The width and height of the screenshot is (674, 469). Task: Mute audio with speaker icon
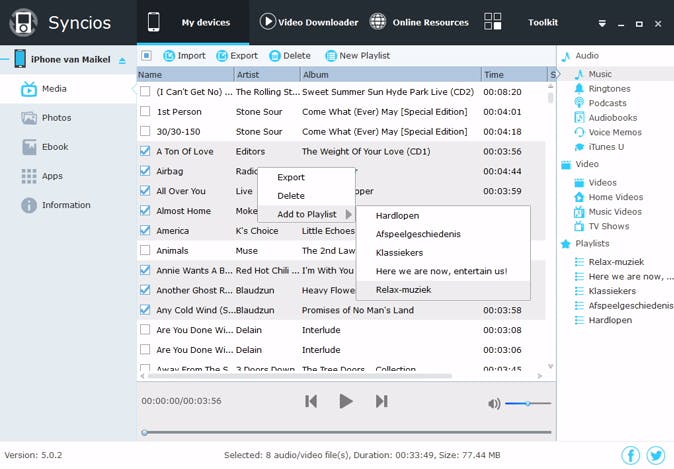coord(494,403)
